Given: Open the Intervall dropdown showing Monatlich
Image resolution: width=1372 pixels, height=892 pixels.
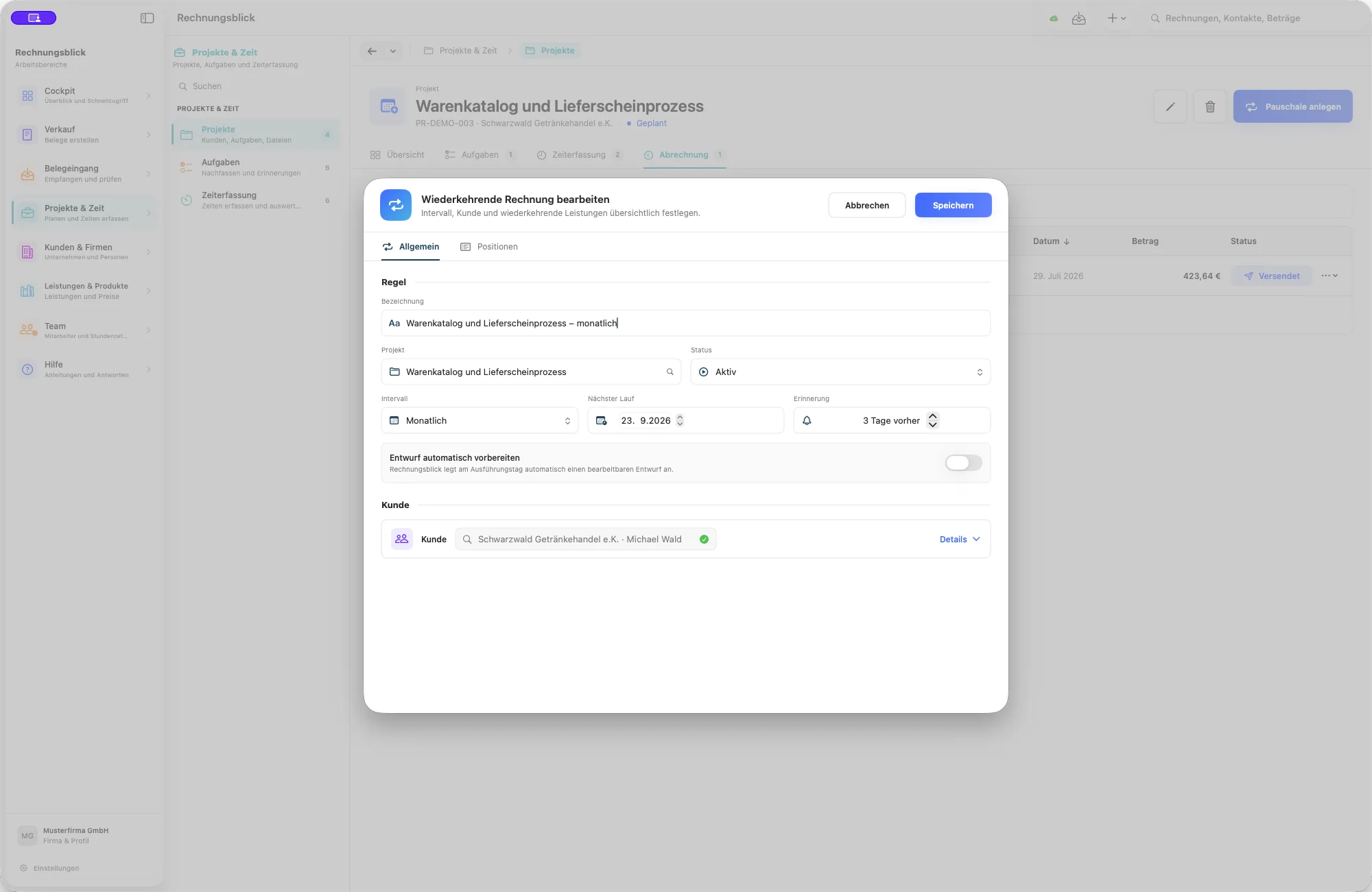Looking at the screenshot, I should tap(480, 420).
